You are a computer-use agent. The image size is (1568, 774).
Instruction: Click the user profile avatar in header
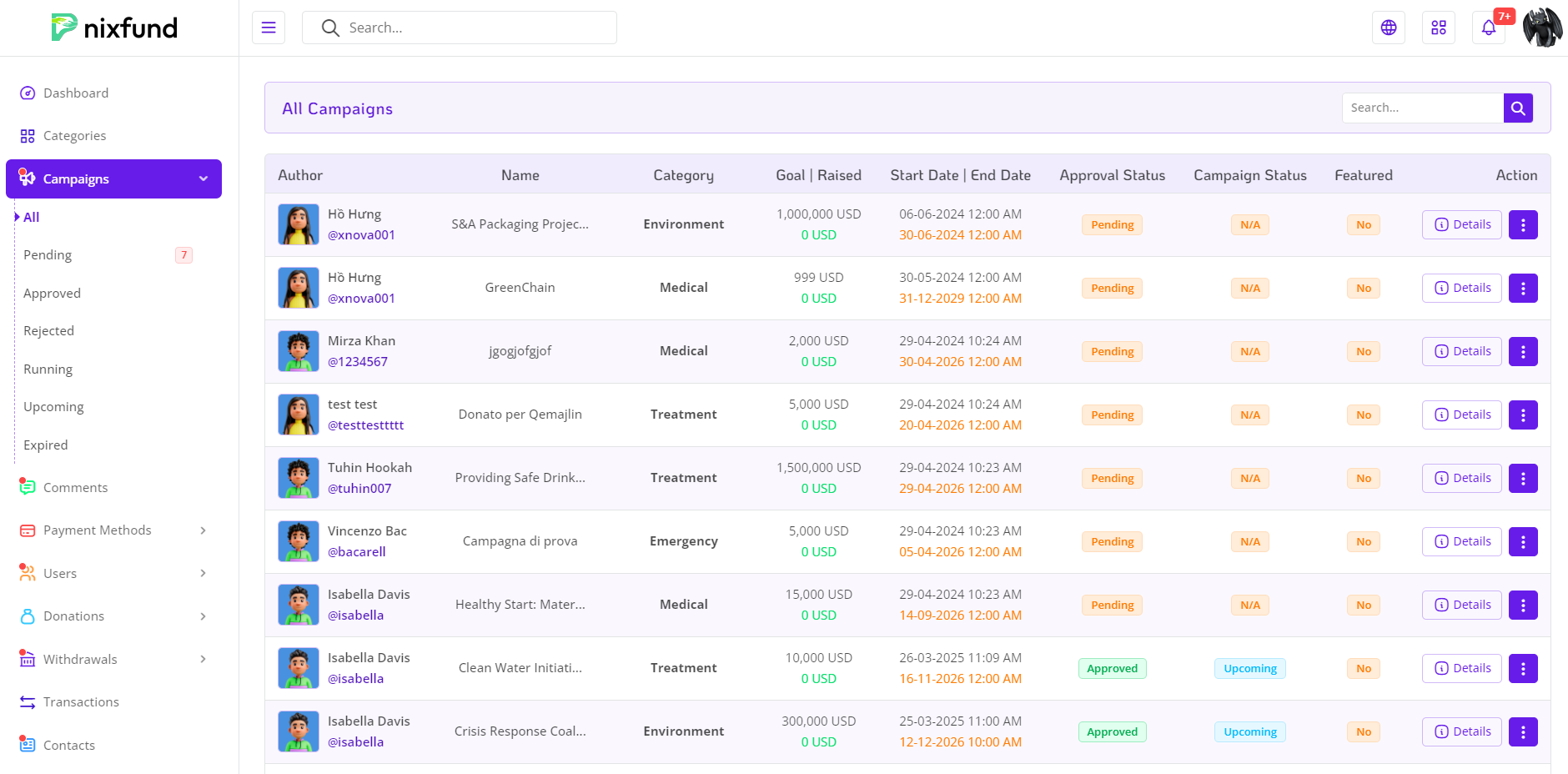[x=1542, y=28]
